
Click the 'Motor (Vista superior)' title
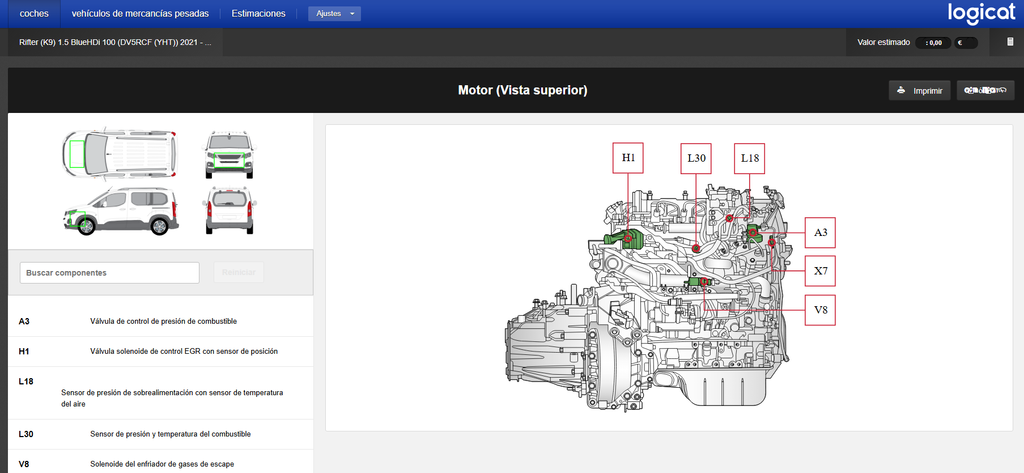coord(522,91)
